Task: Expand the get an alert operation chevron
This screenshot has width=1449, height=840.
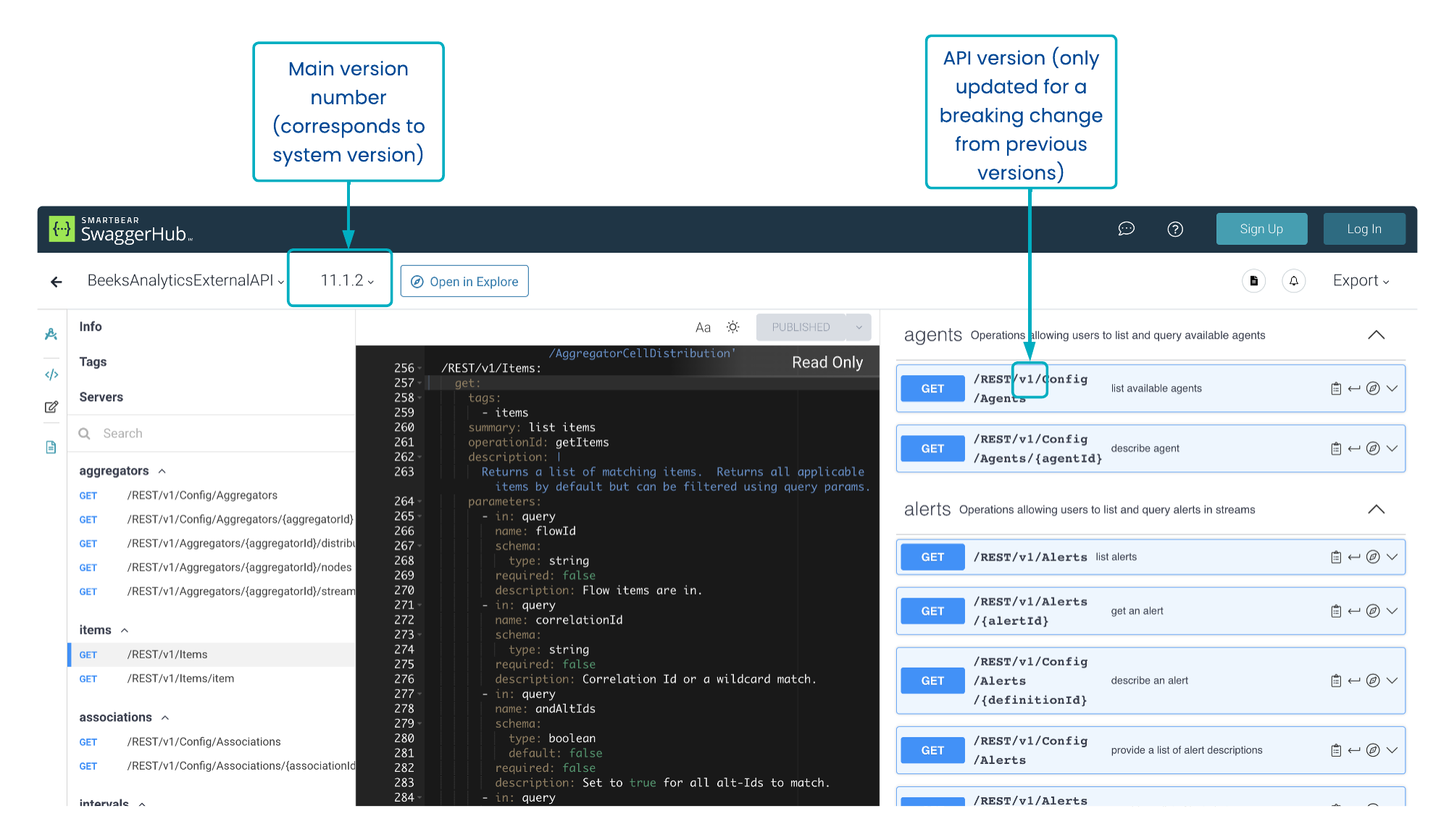Action: point(1392,611)
